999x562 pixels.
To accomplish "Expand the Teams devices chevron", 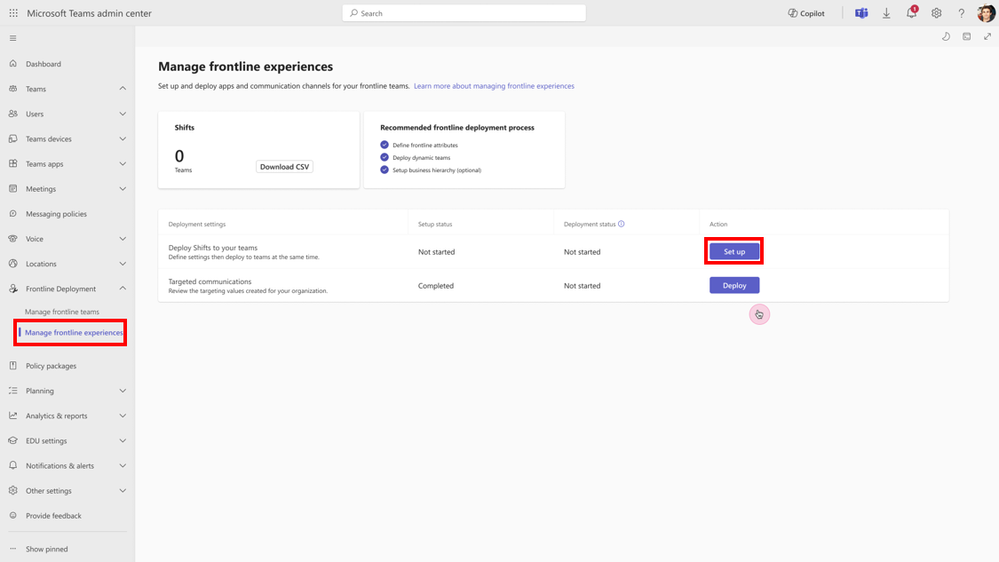I will (x=122, y=138).
